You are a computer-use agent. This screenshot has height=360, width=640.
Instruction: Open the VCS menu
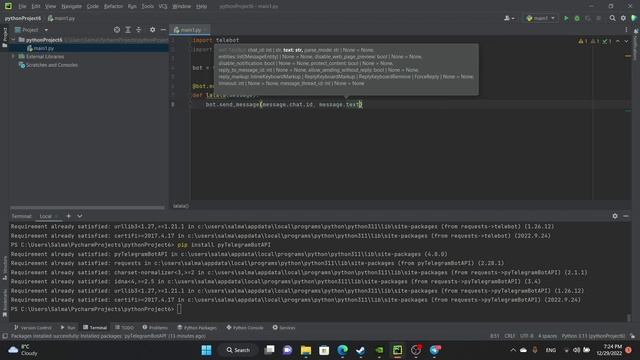coord(163,6)
